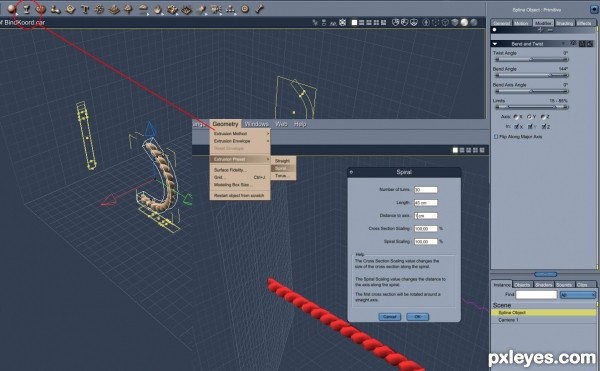This screenshot has height=371, width=600.
Task: Toggle the Z checkbox in the In row
Action: [544, 127]
